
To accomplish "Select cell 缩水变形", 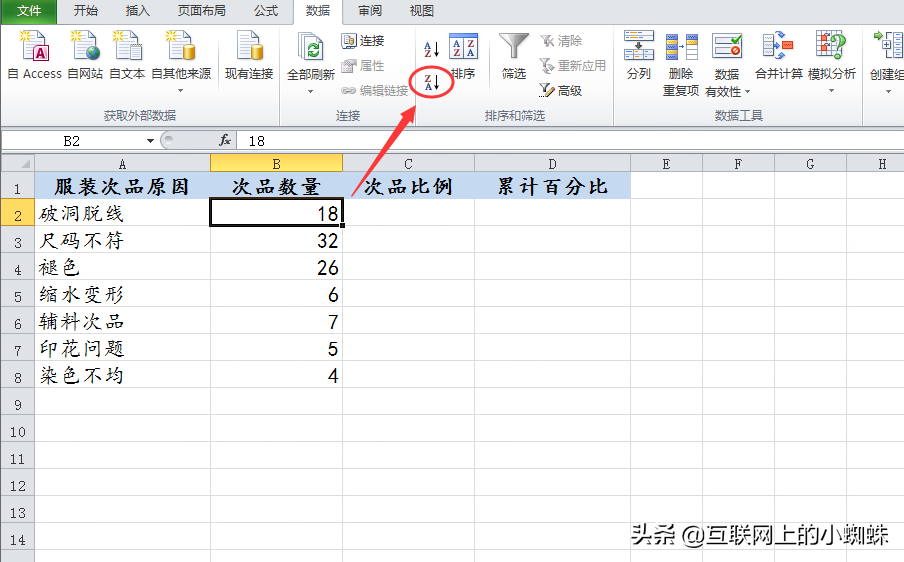I will tap(122, 294).
